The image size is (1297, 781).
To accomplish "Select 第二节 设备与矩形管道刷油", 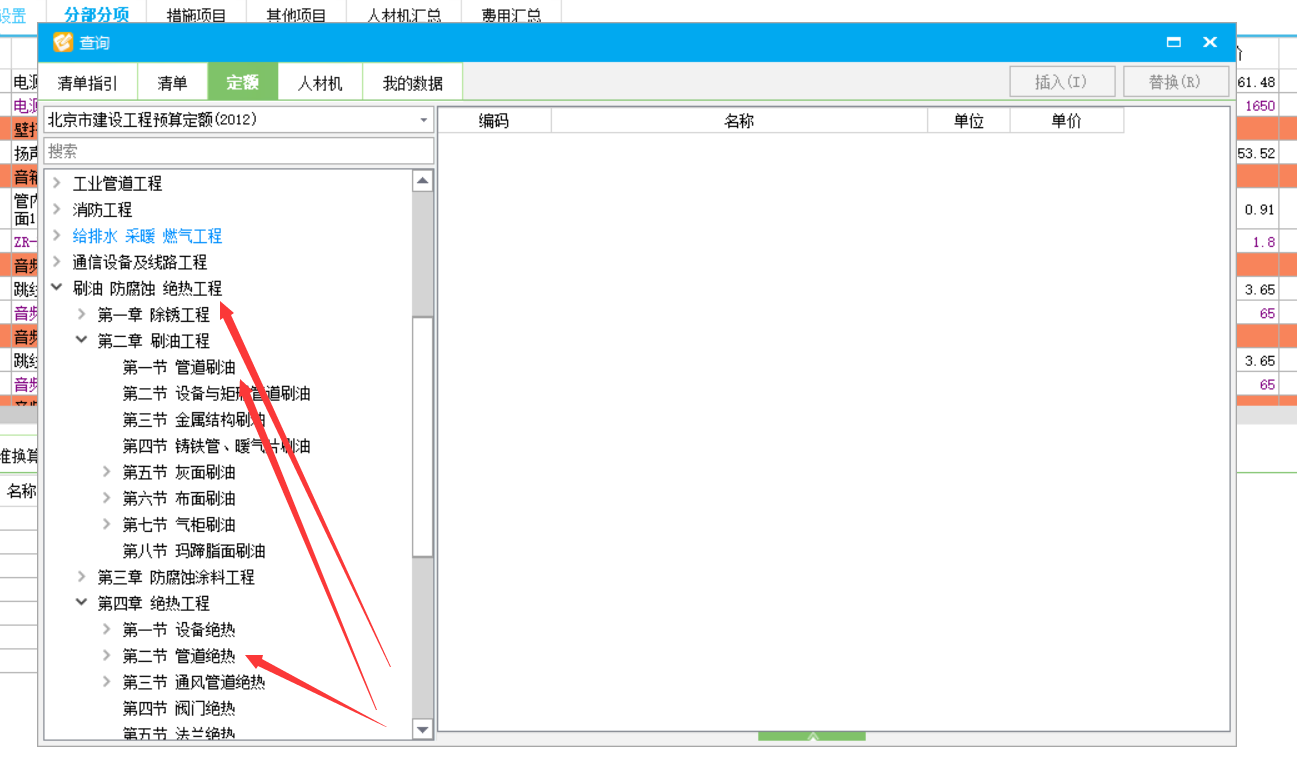I will 216,393.
